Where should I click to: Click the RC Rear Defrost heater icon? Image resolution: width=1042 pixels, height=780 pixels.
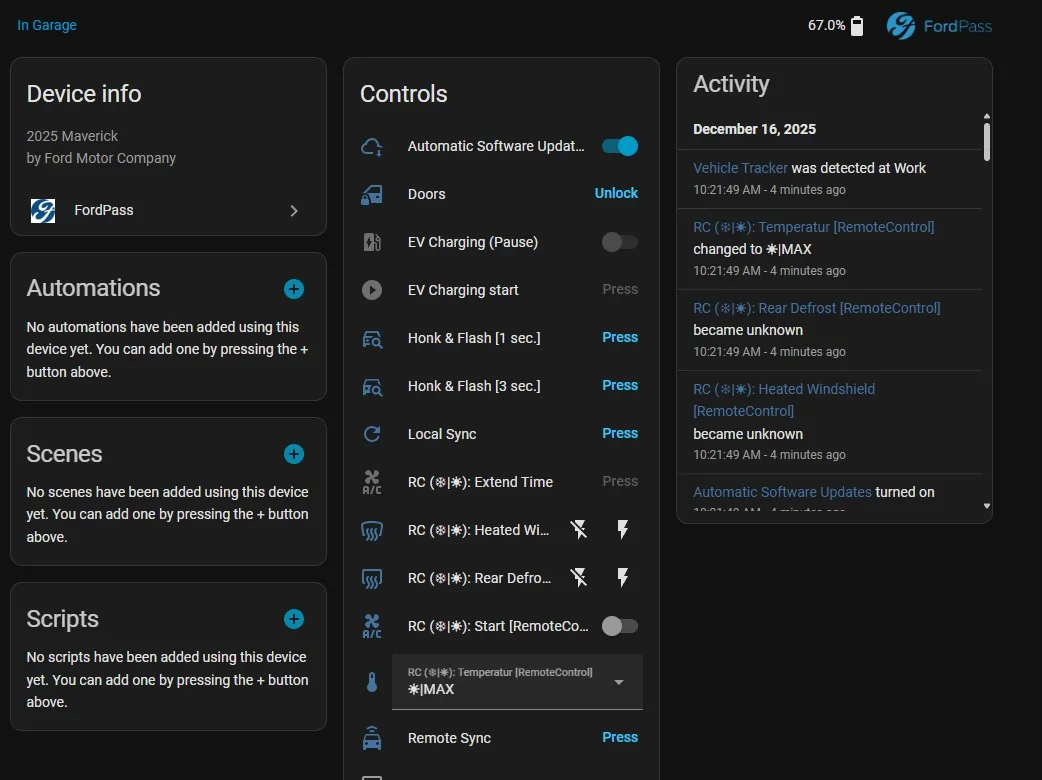tap(371, 578)
